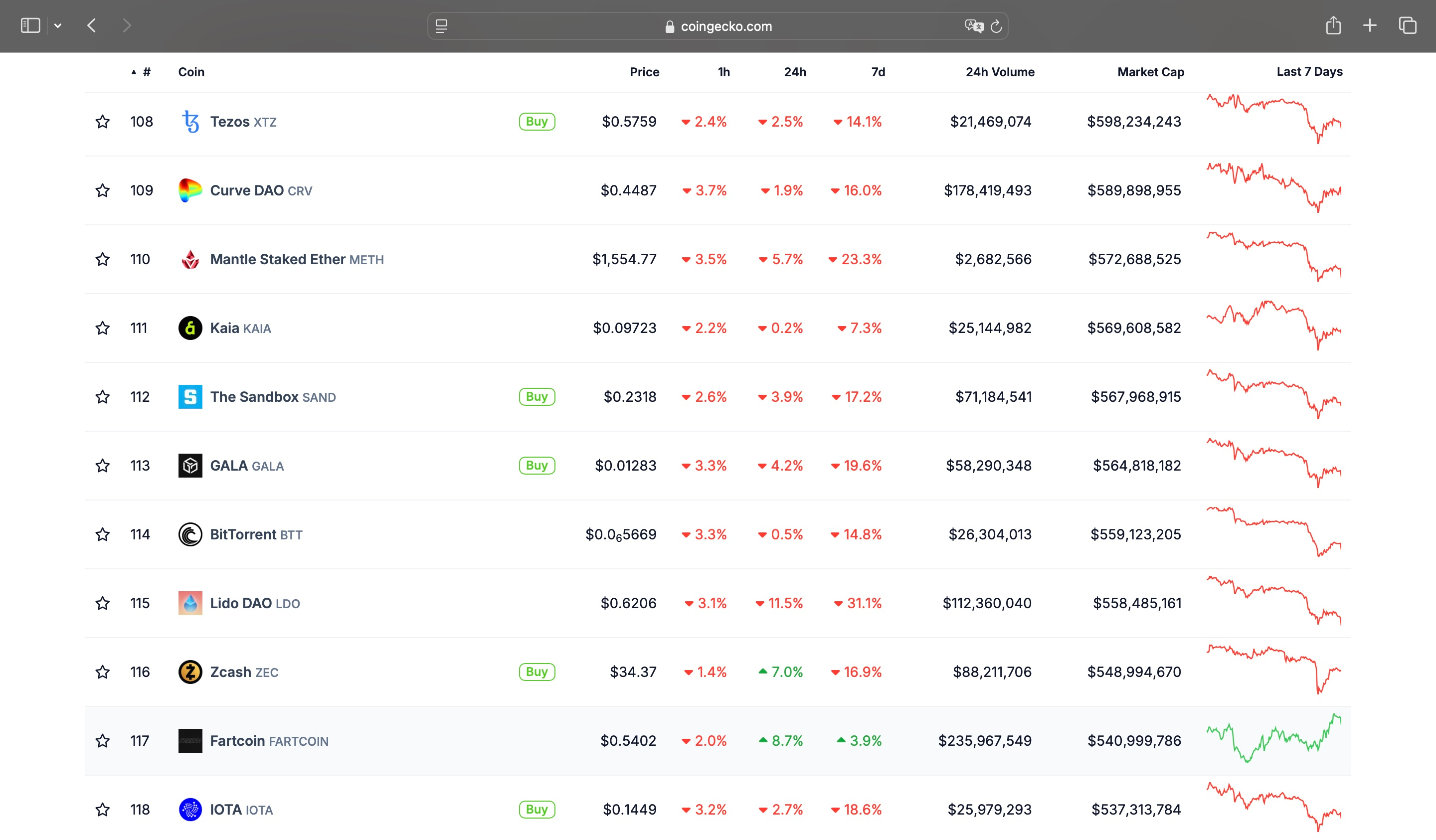Open the Kaia KAIA link
The width and height of the screenshot is (1436, 840).
pos(240,328)
